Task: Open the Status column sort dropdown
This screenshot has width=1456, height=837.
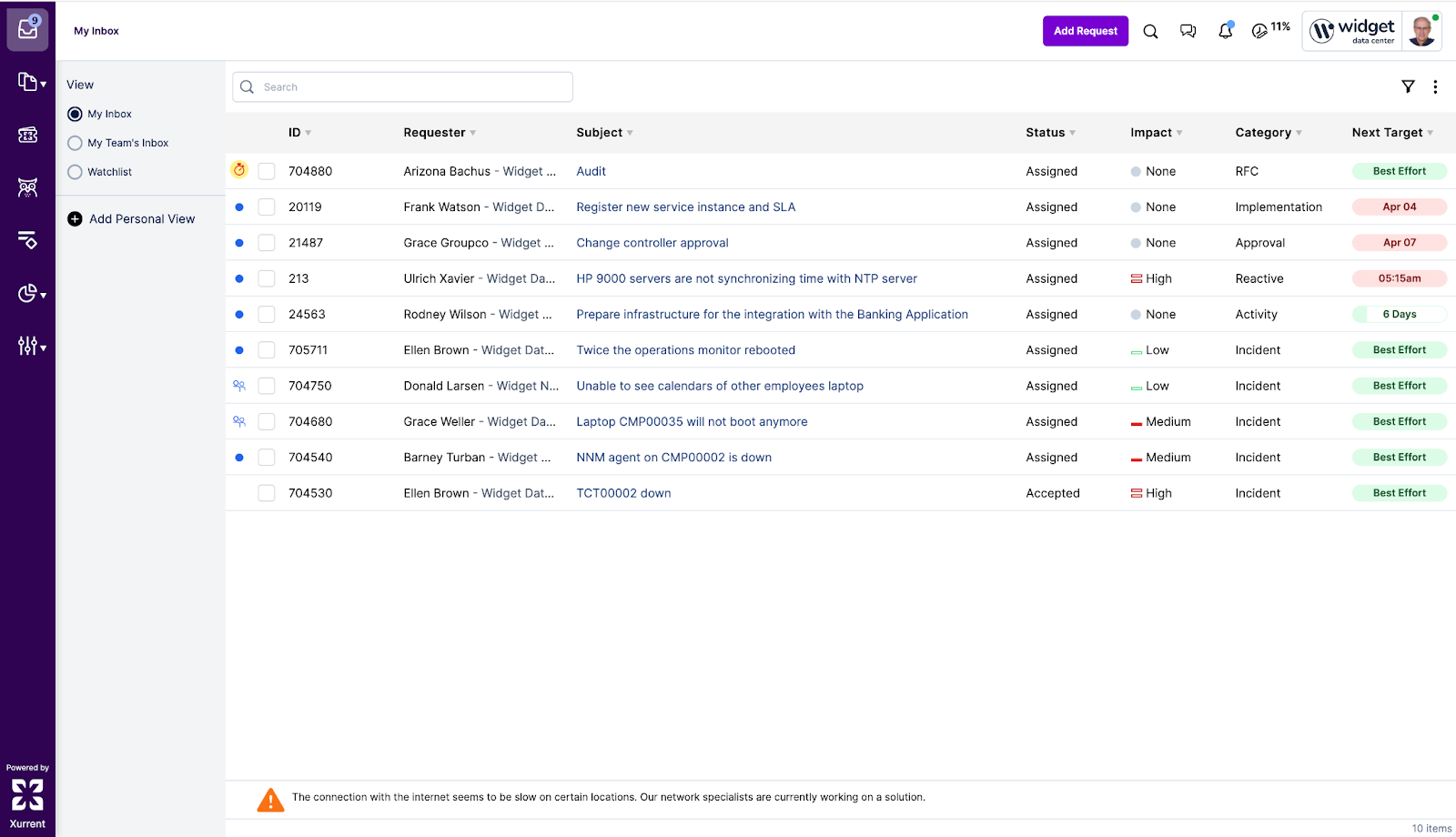Action: click(x=1074, y=133)
